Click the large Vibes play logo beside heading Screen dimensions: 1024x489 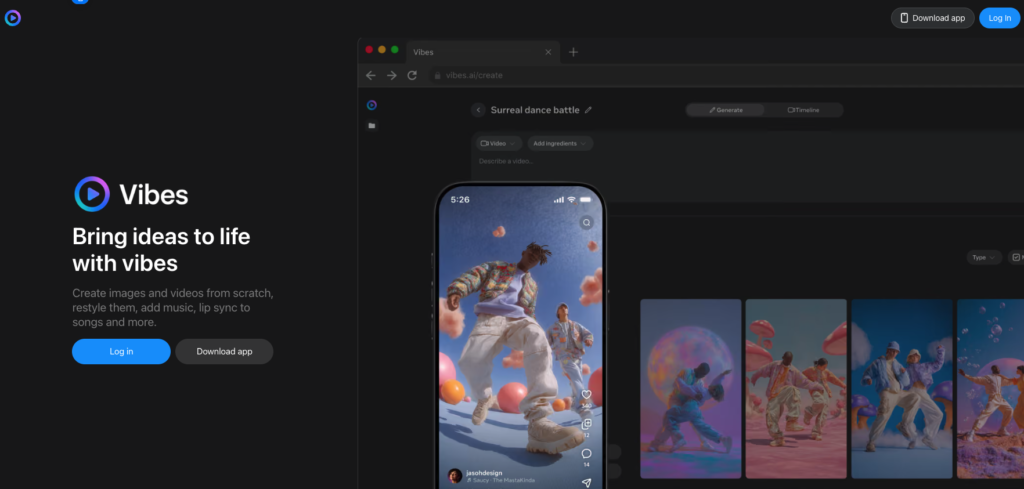coord(91,194)
